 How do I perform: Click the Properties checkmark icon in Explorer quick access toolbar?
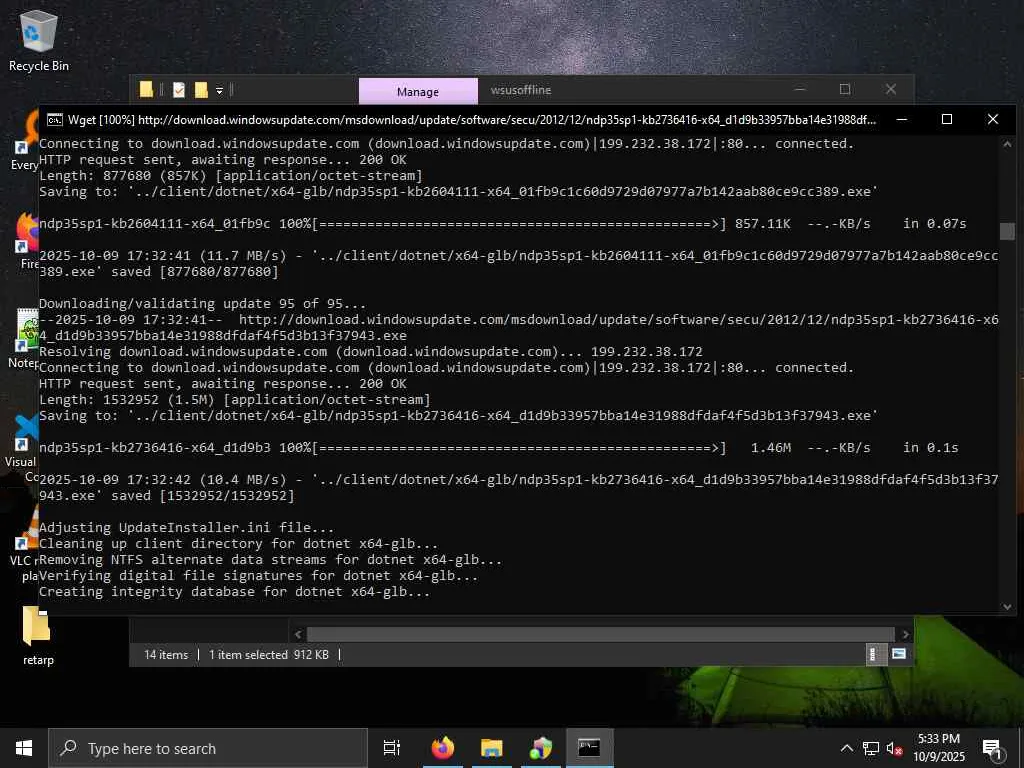click(x=179, y=90)
